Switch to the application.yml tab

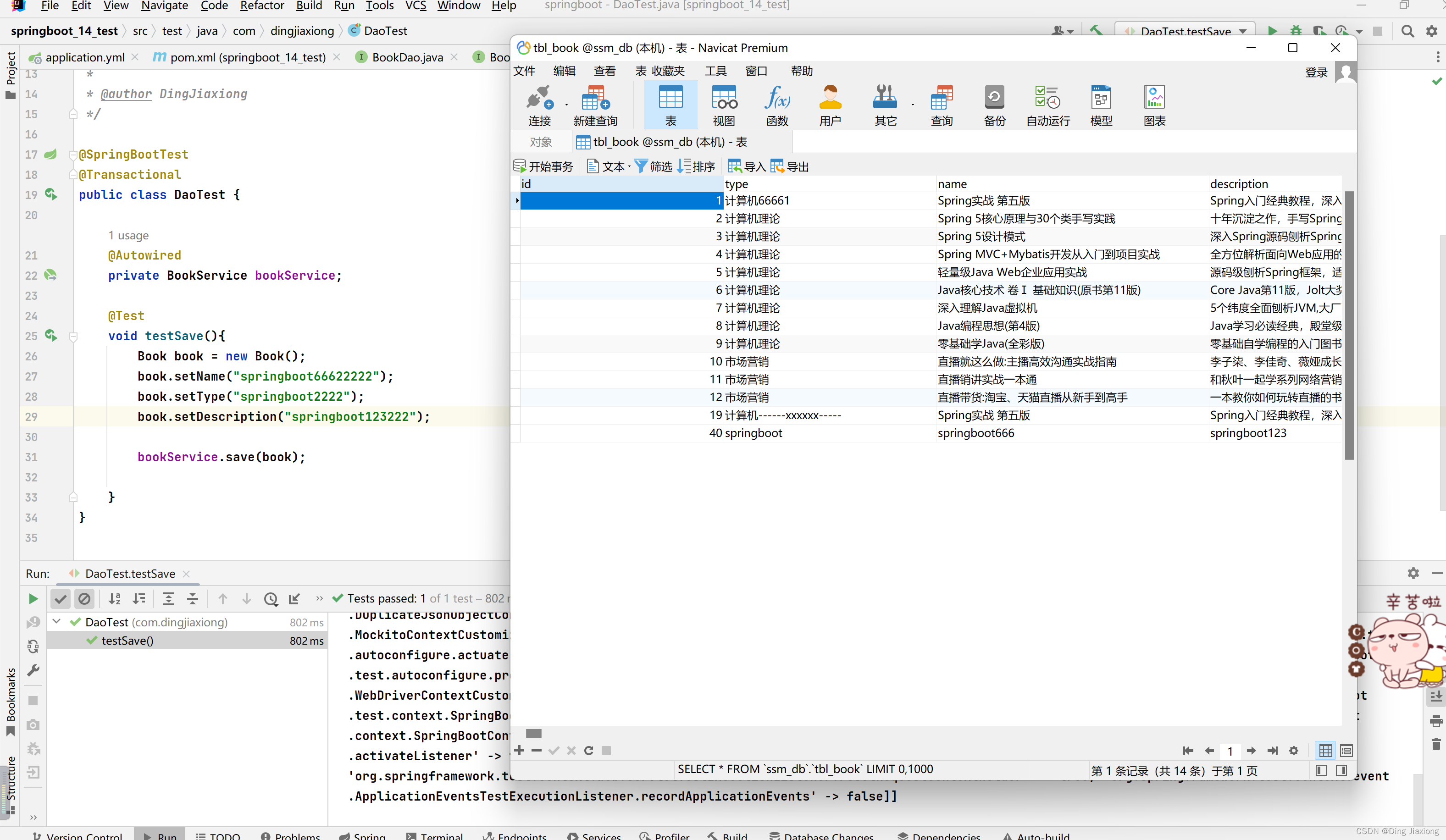click(84, 57)
